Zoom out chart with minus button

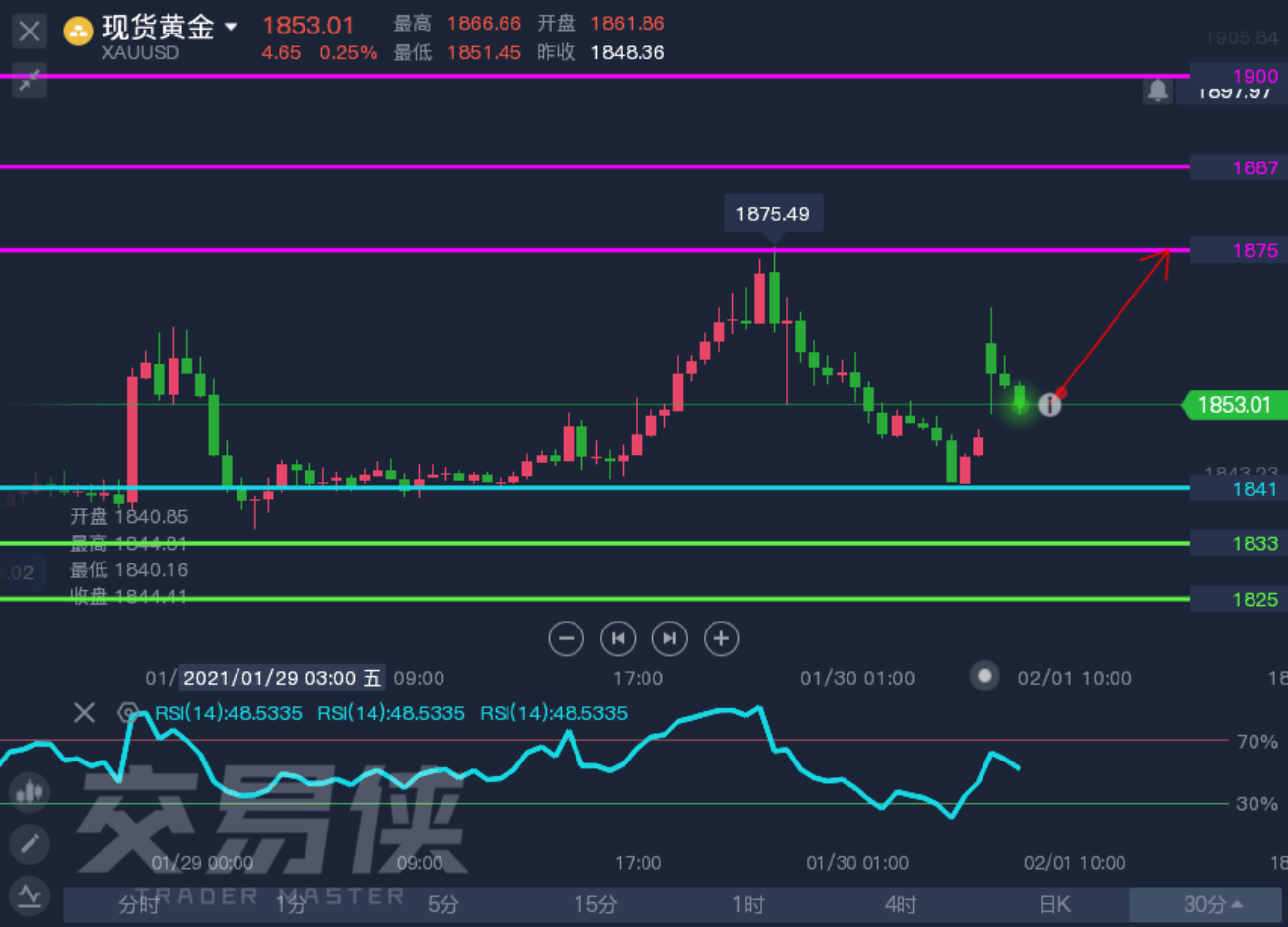[566, 638]
